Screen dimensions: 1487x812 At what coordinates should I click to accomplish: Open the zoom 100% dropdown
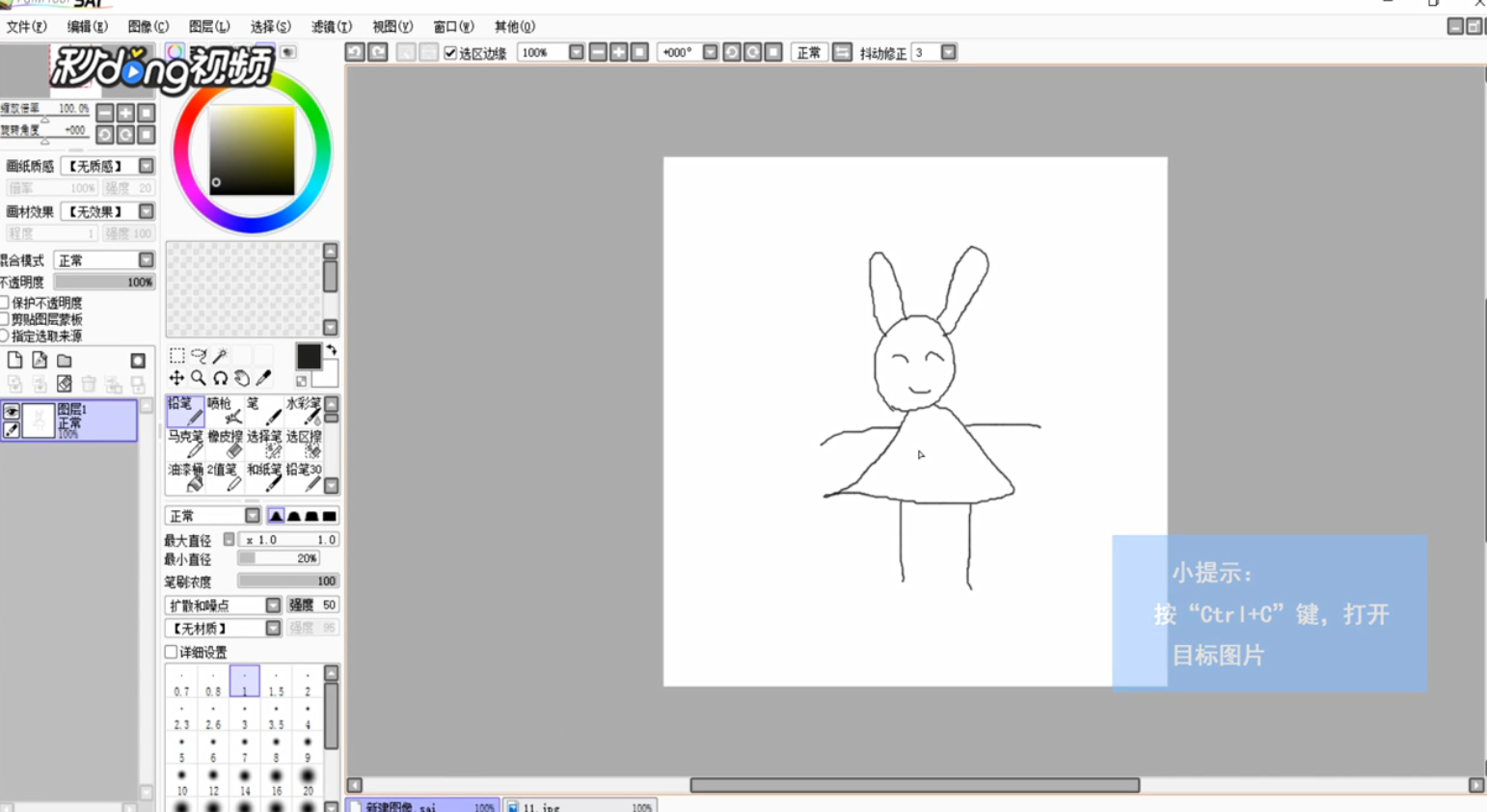coord(576,52)
